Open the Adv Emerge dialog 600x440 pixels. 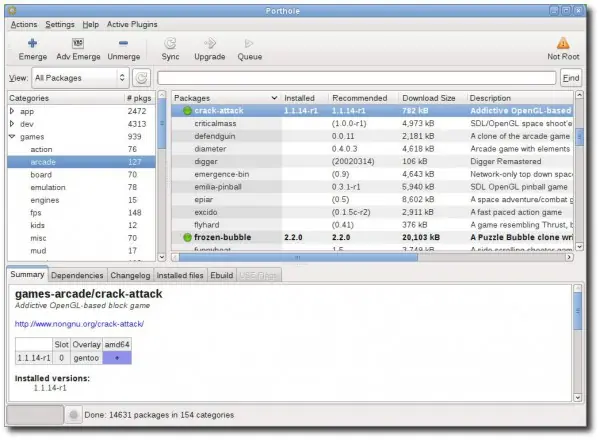point(78,43)
